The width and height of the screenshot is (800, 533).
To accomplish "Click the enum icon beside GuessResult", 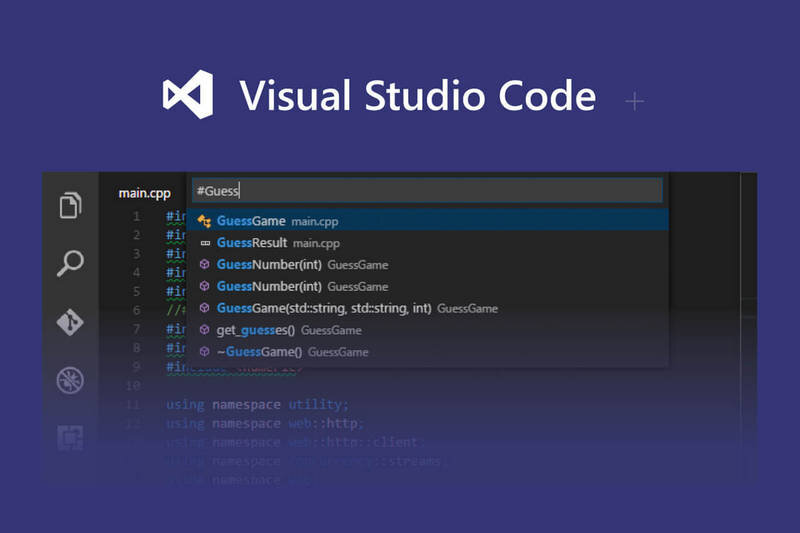I will [205, 243].
